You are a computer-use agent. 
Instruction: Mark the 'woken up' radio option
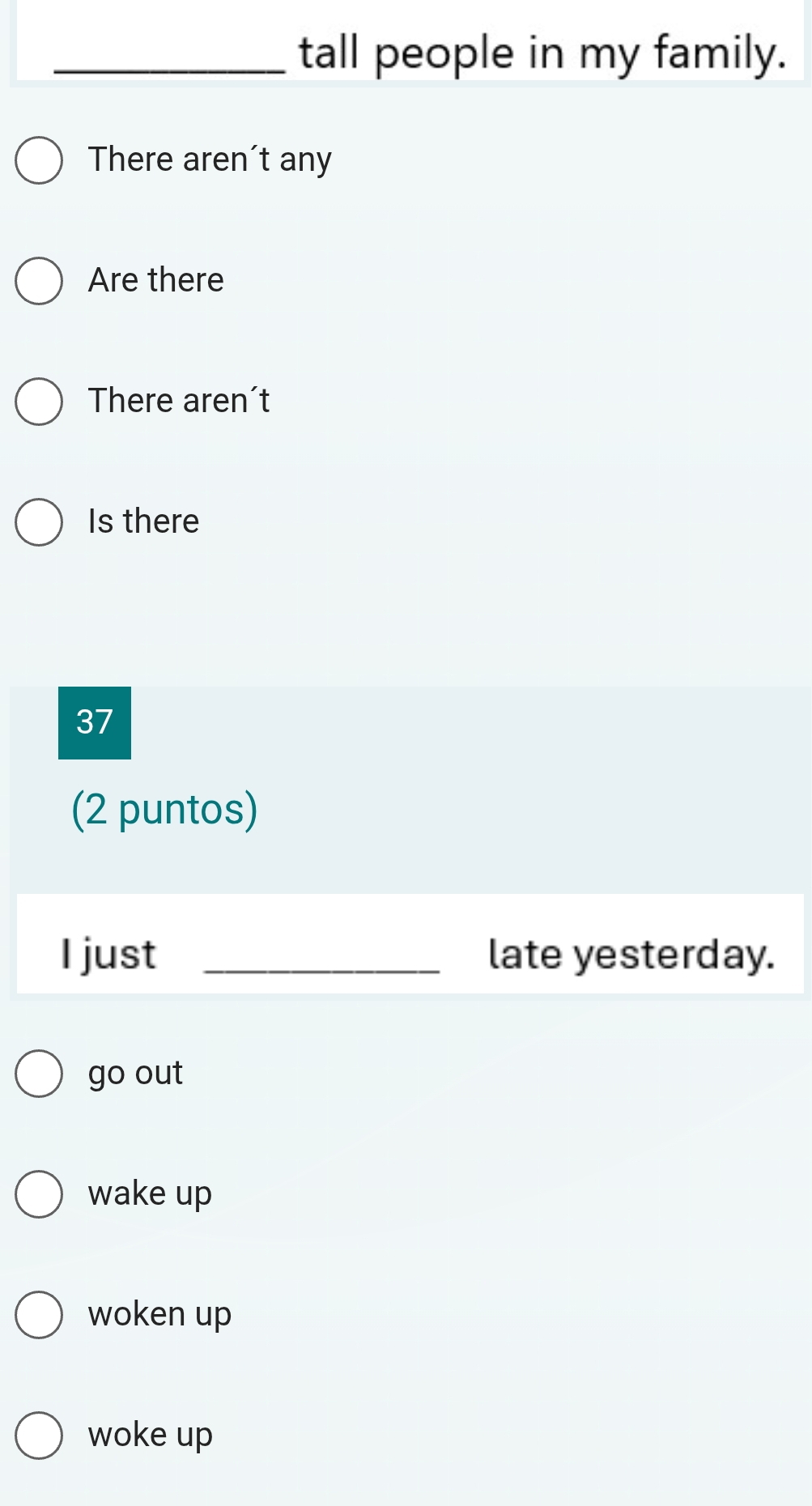click(39, 1315)
